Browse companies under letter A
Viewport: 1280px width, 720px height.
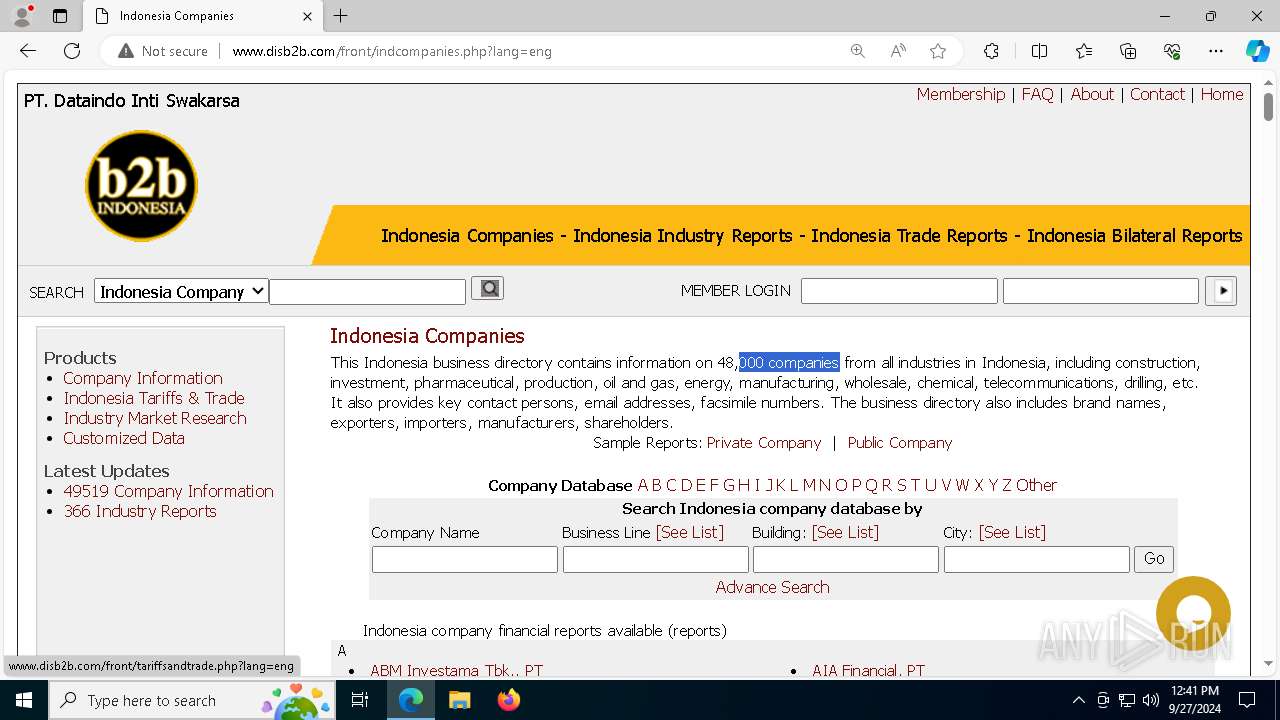click(643, 485)
